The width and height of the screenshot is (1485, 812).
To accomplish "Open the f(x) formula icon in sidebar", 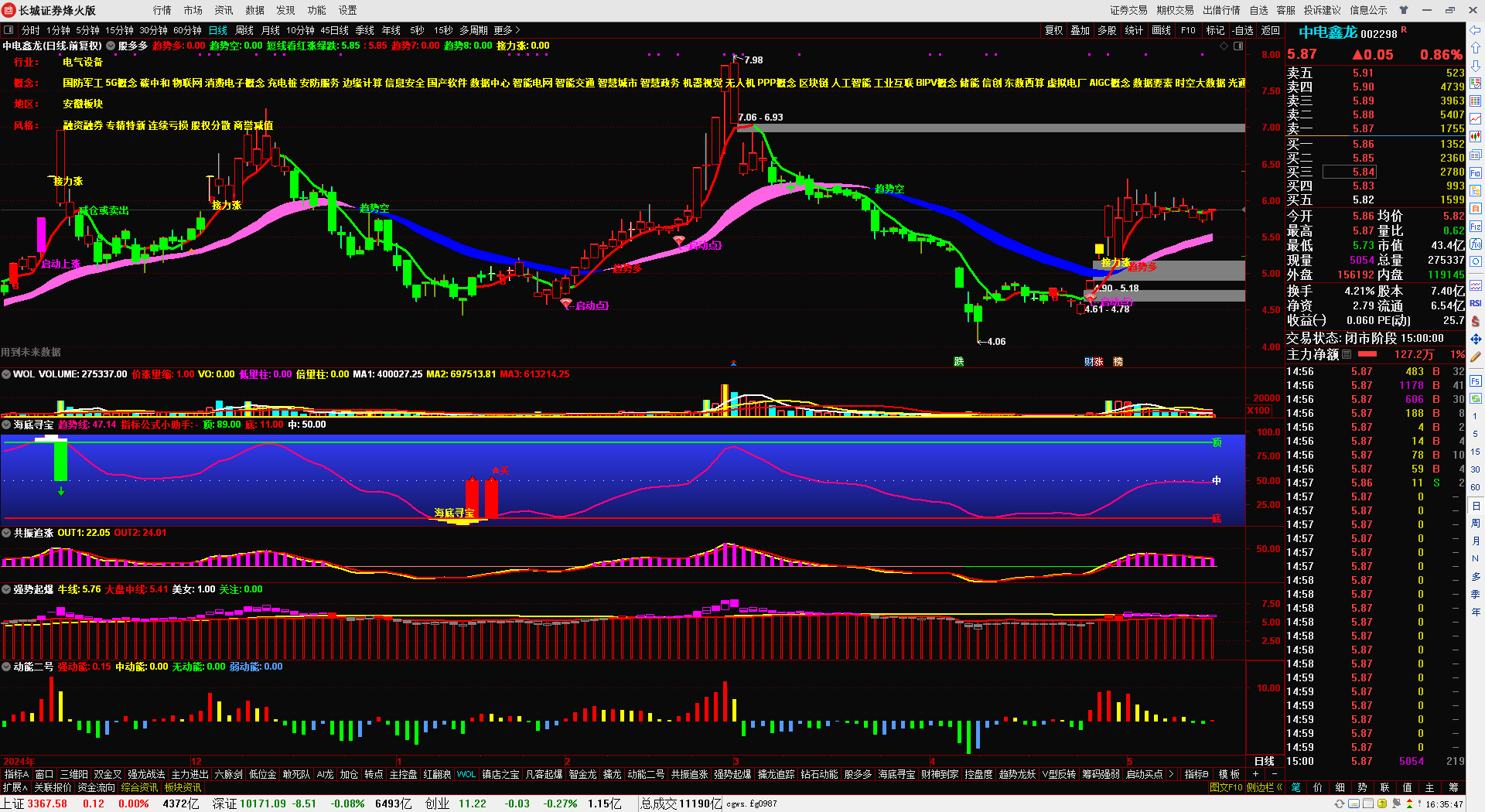I will pyautogui.click(x=1476, y=244).
